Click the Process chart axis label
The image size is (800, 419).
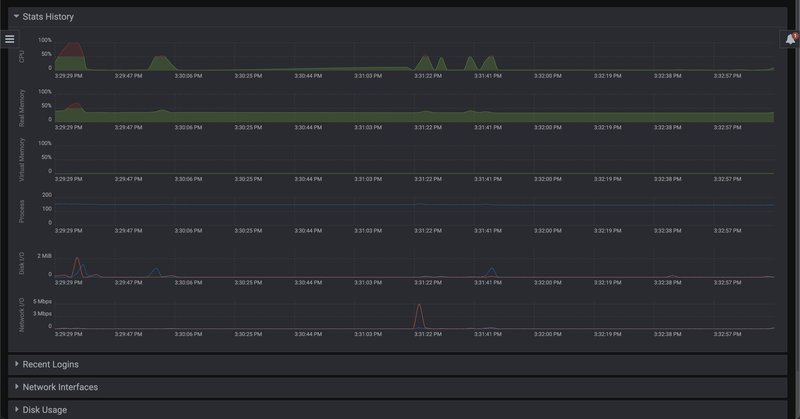click(23, 210)
